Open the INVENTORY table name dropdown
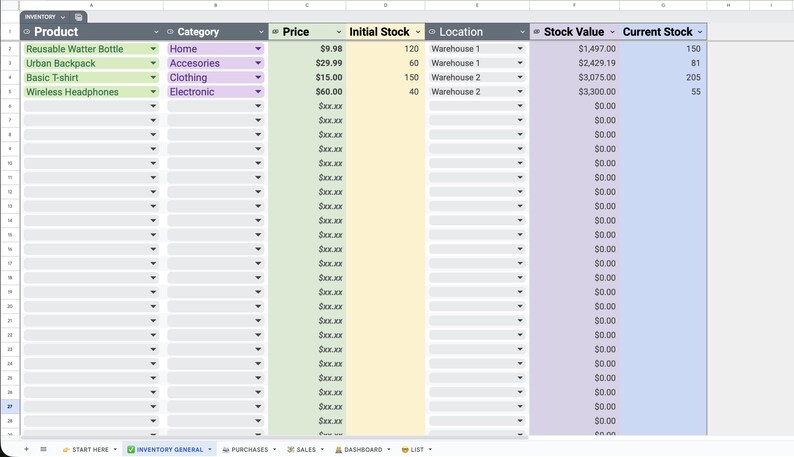 click(63, 17)
